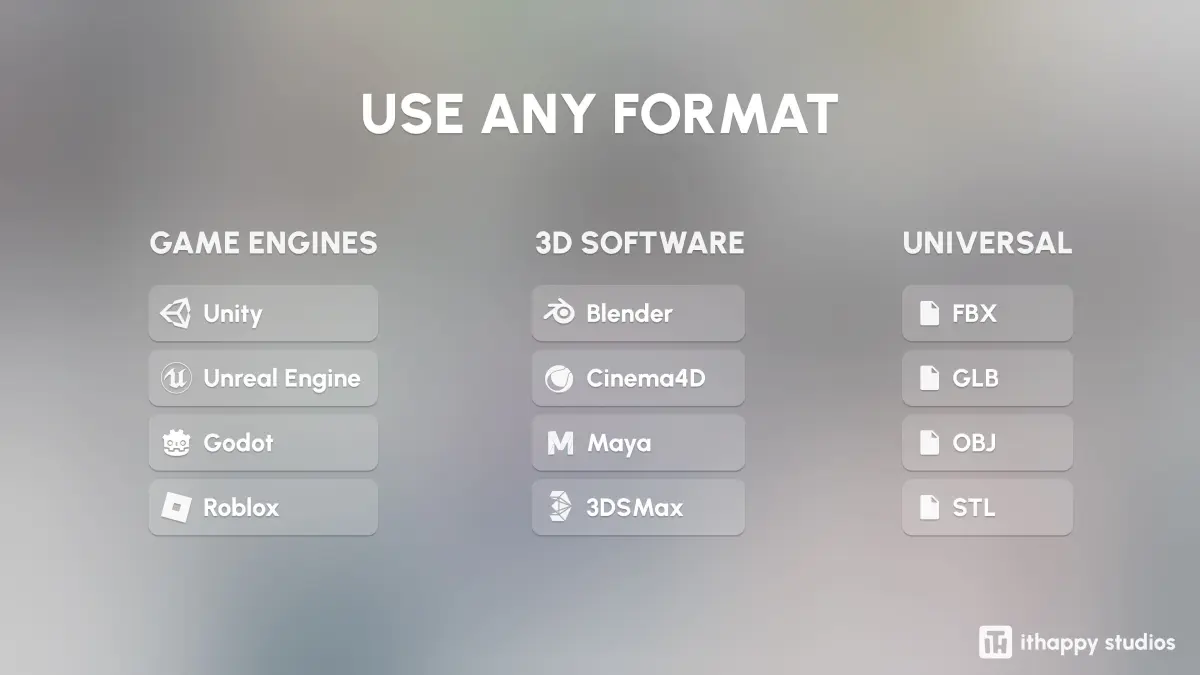Screen dimensions: 1200x675
Task: Click the ithappy studios logo
Action: pos(995,642)
